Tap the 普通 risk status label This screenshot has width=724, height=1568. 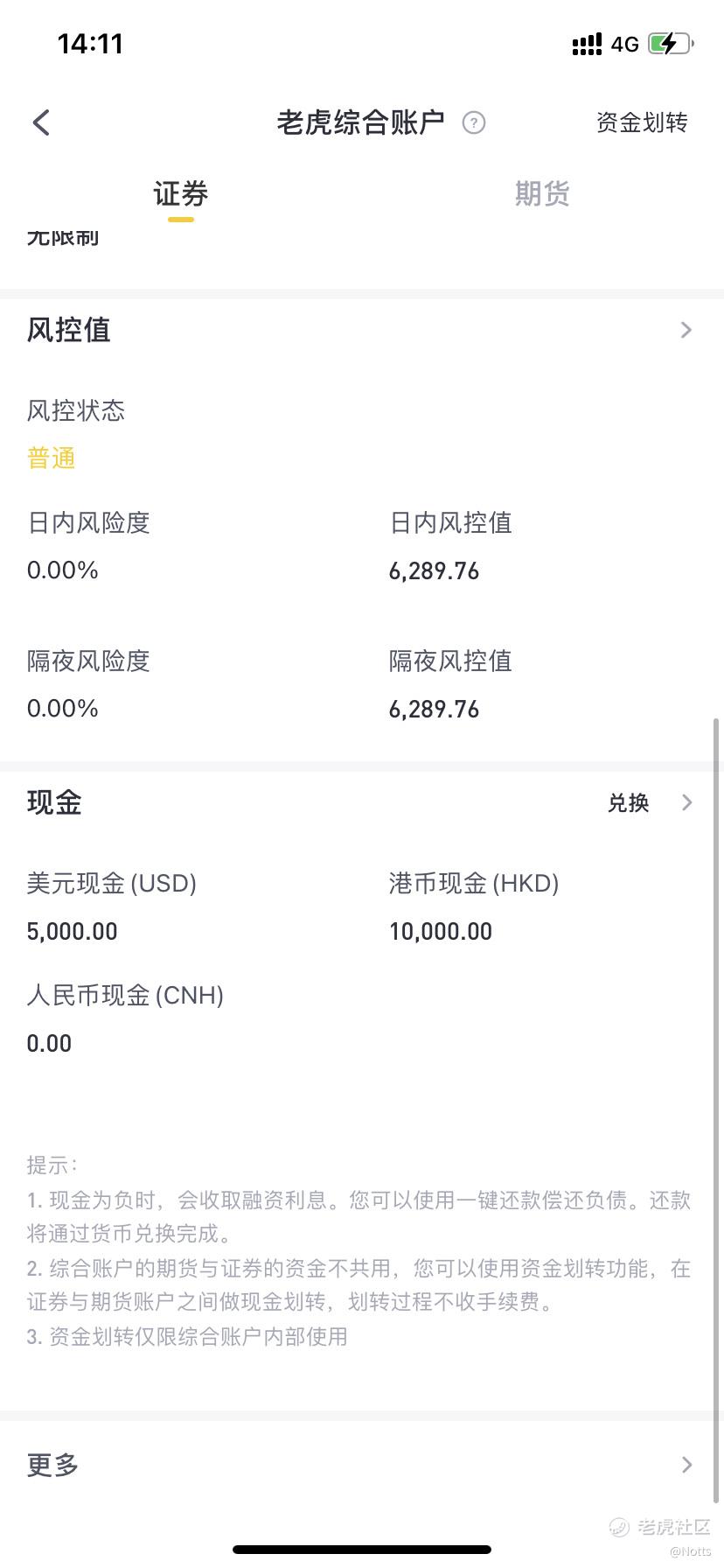coord(52,458)
